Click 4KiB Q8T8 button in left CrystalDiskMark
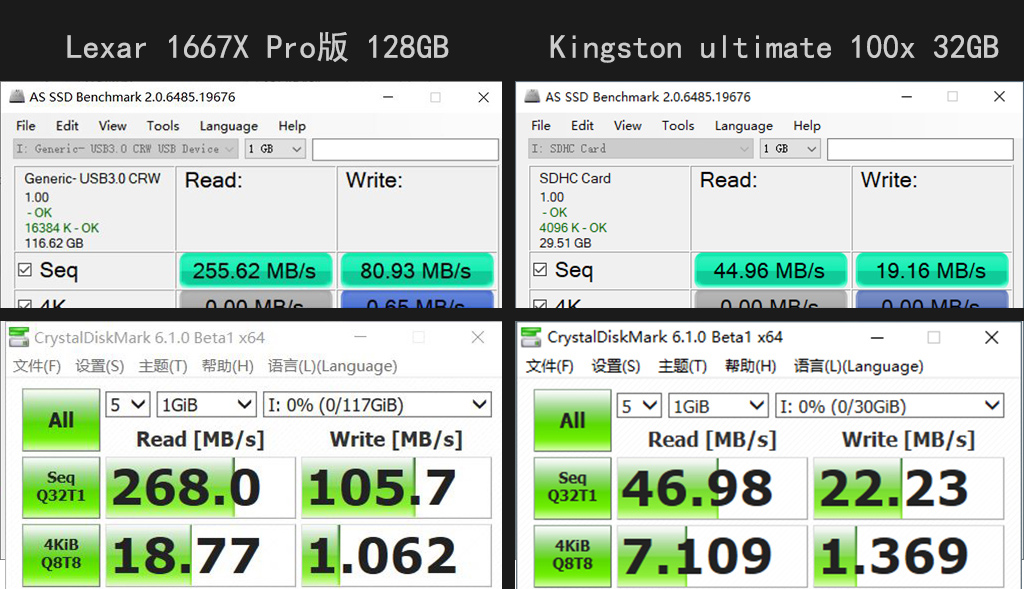The image size is (1024, 589). [61, 554]
